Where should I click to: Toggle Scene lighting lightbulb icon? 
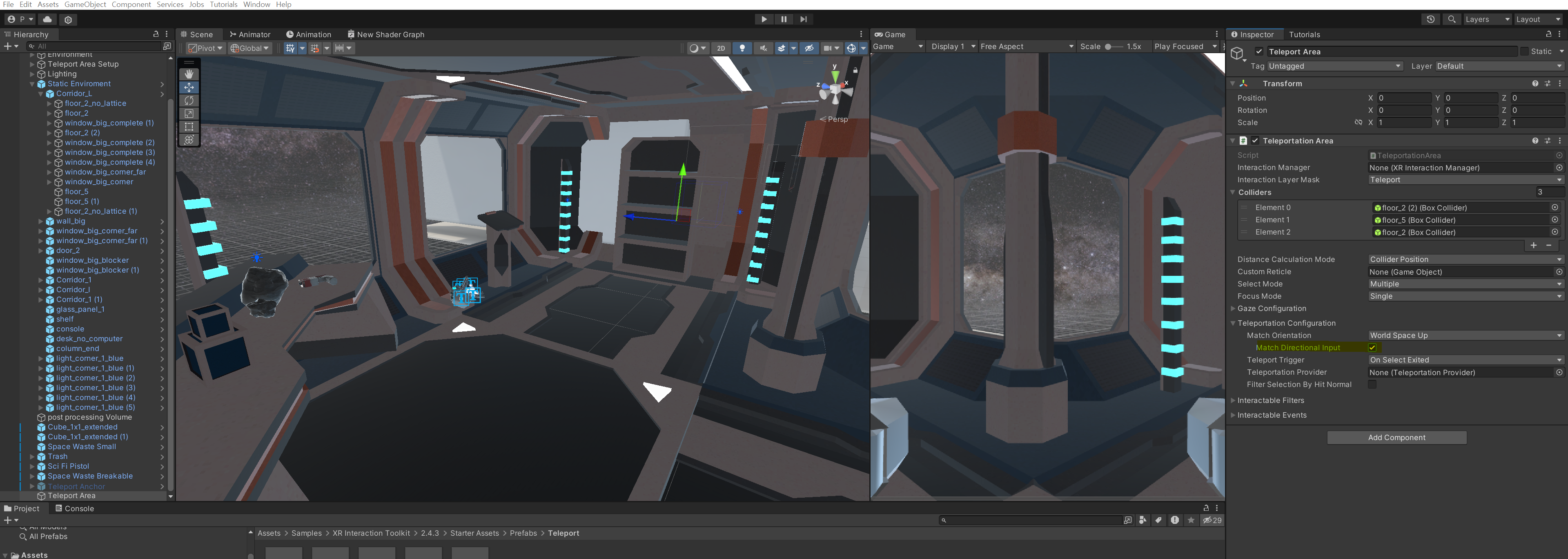[x=742, y=48]
